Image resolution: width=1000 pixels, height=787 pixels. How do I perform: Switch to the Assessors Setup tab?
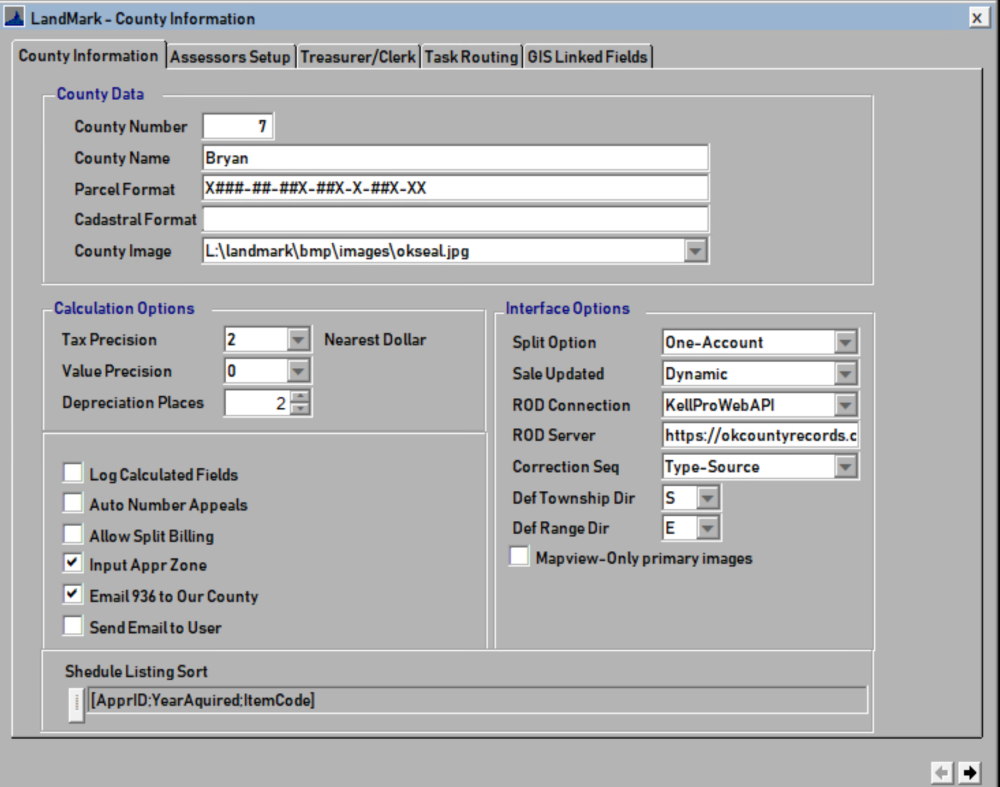click(x=229, y=56)
